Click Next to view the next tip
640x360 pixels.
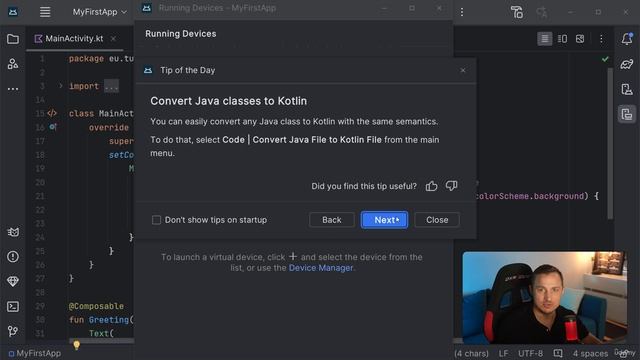pyautogui.click(x=384, y=220)
